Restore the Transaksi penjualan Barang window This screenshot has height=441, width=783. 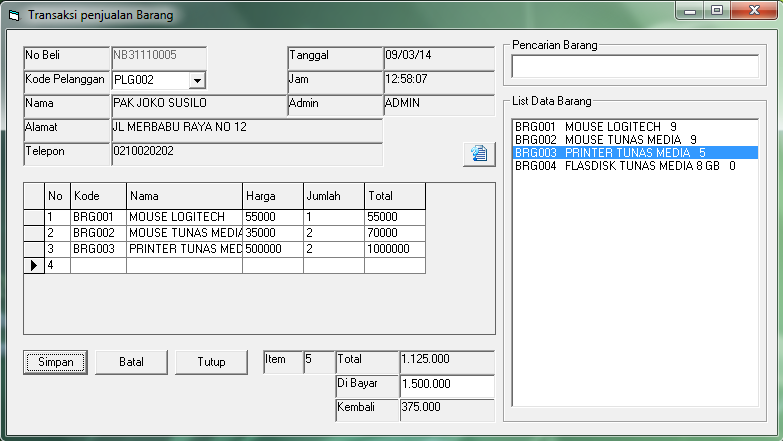coord(717,10)
